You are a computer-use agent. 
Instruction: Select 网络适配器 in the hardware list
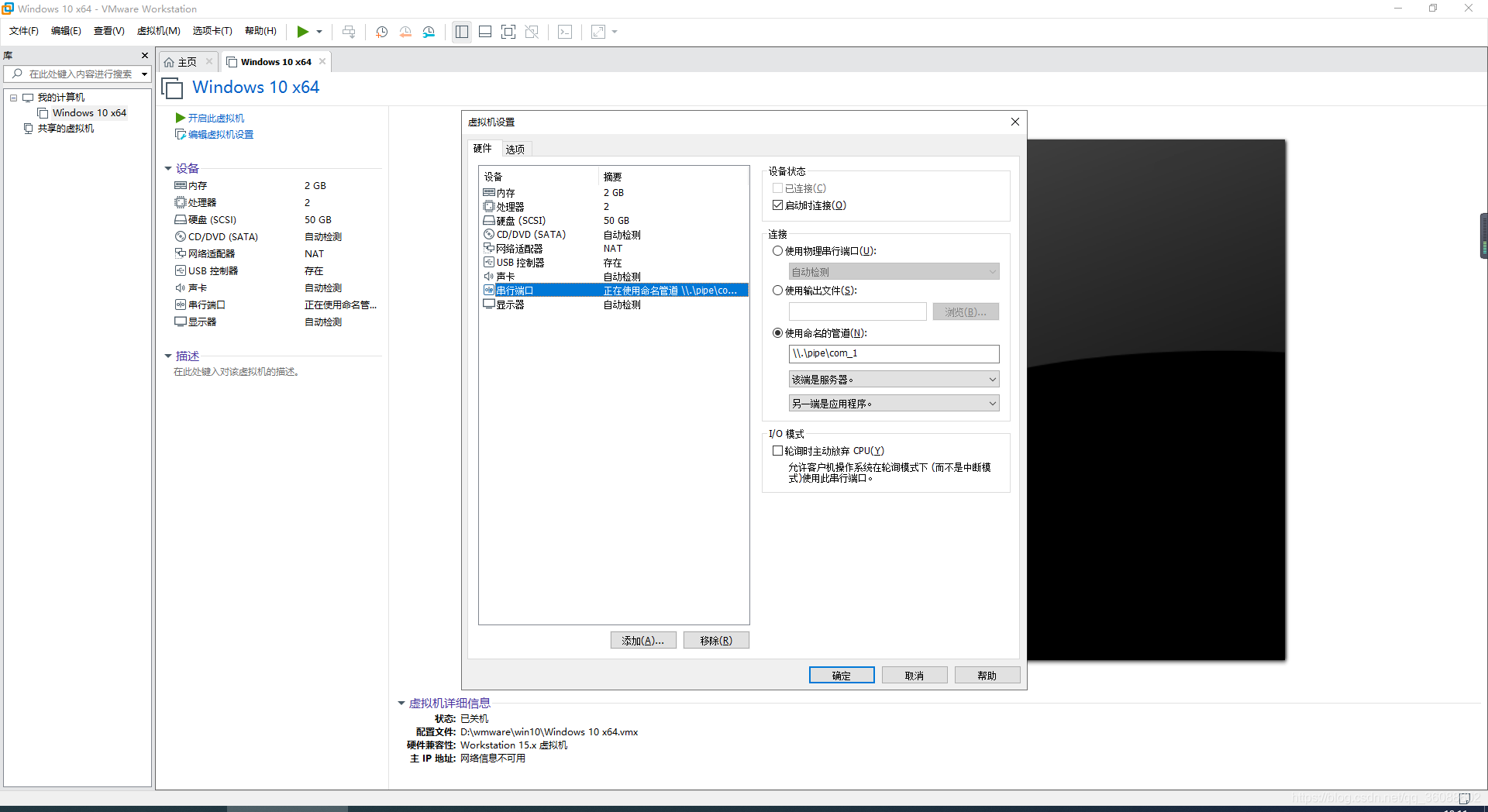tap(518, 248)
